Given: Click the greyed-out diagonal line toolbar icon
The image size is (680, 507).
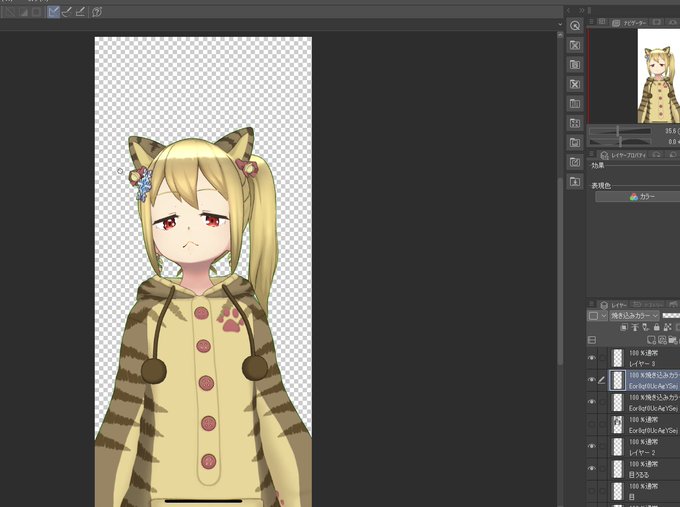Looking at the screenshot, I should pos(10,12).
